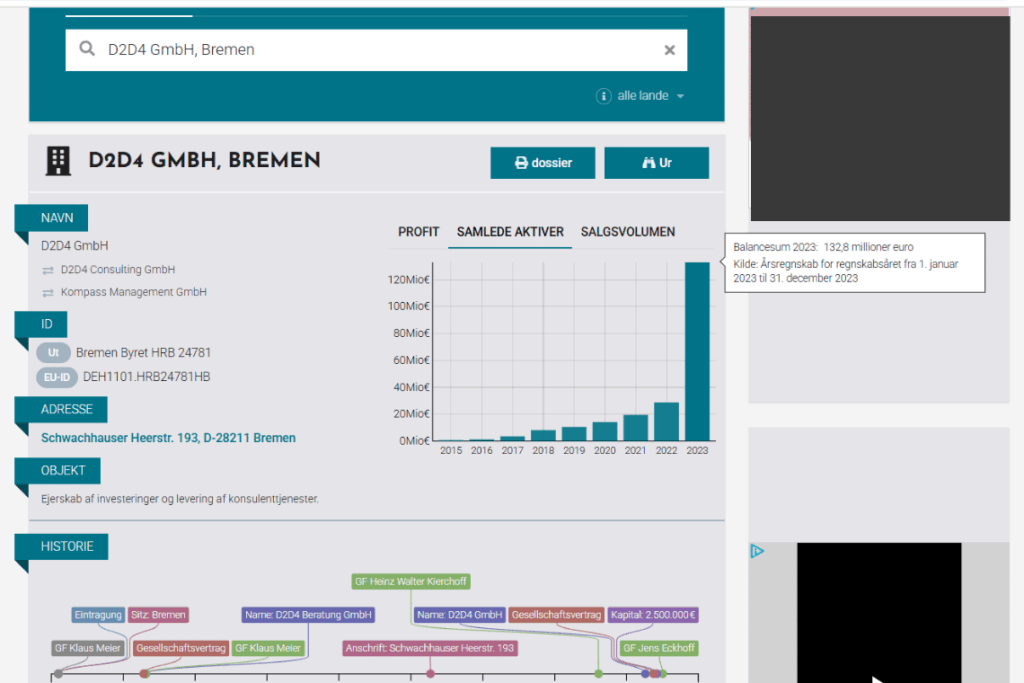
Task: Click the 2022 bar in the chart
Action: [666, 421]
